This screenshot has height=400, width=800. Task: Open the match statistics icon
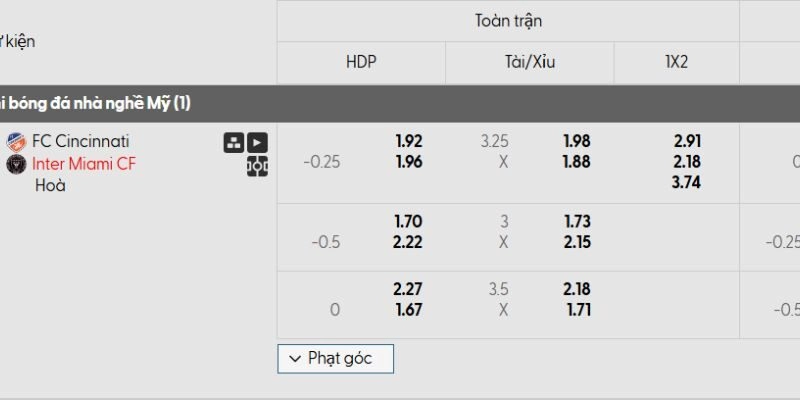233,143
